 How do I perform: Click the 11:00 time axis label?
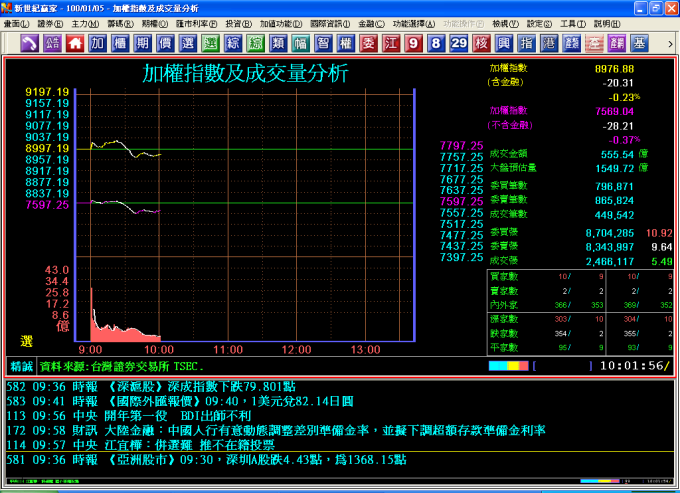tap(228, 349)
